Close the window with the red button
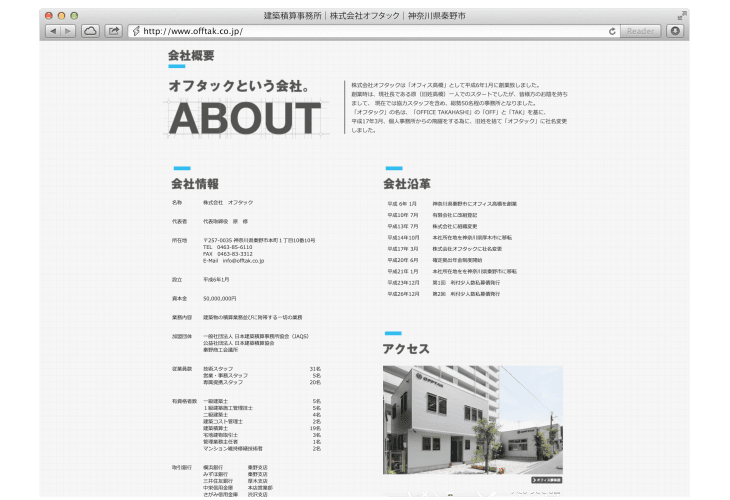This screenshot has height=500, width=730. [48, 16]
